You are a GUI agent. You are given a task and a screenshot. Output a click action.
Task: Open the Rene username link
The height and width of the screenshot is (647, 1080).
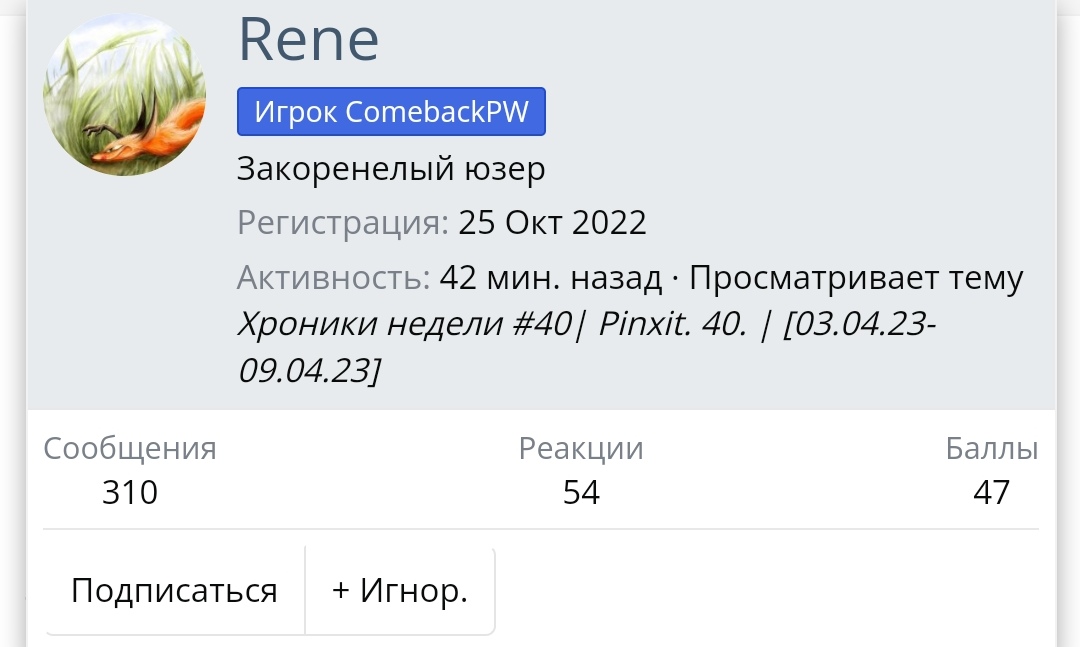click(x=308, y=39)
